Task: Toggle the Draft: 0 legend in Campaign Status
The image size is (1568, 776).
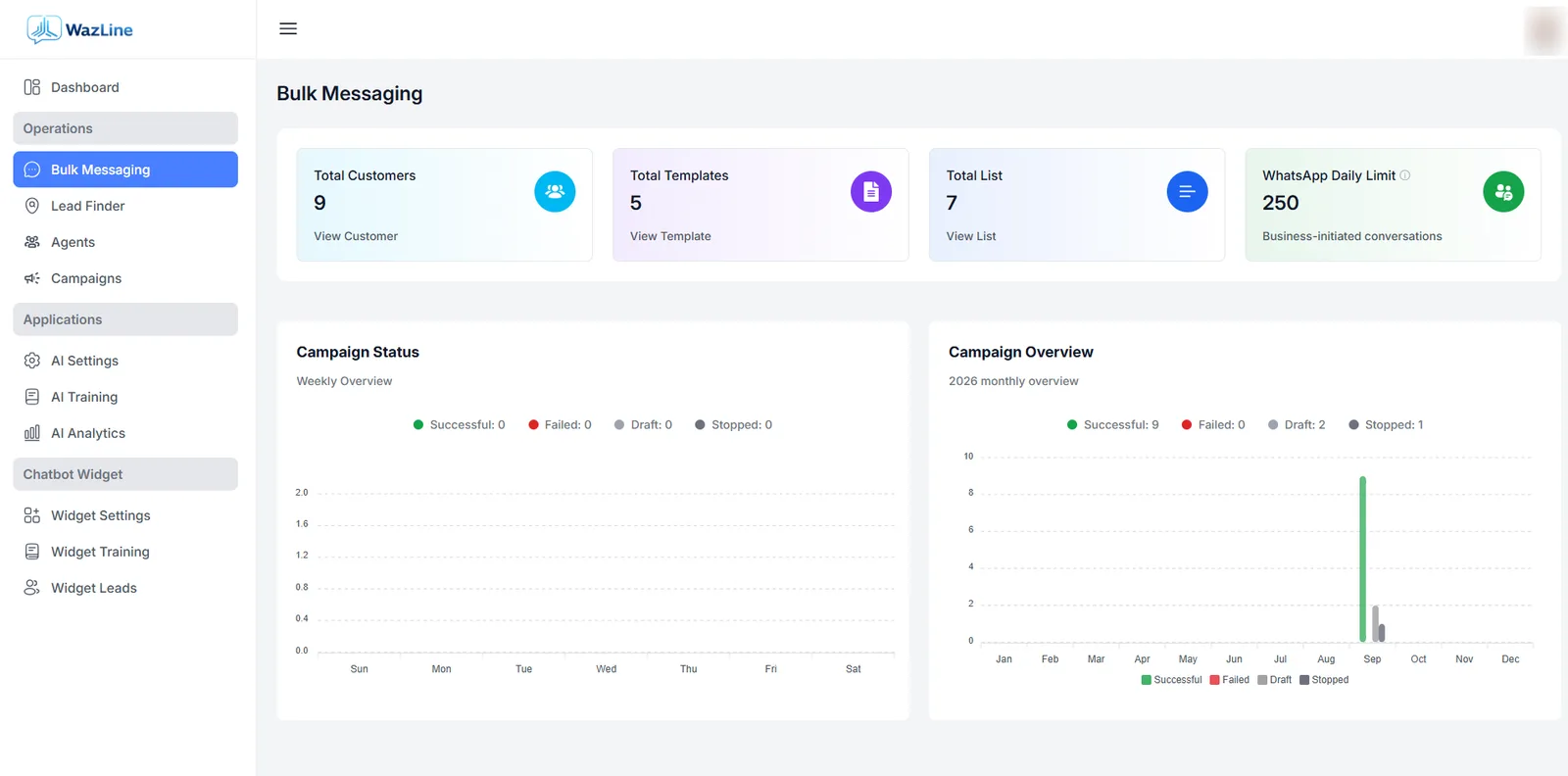Action: (x=644, y=425)
